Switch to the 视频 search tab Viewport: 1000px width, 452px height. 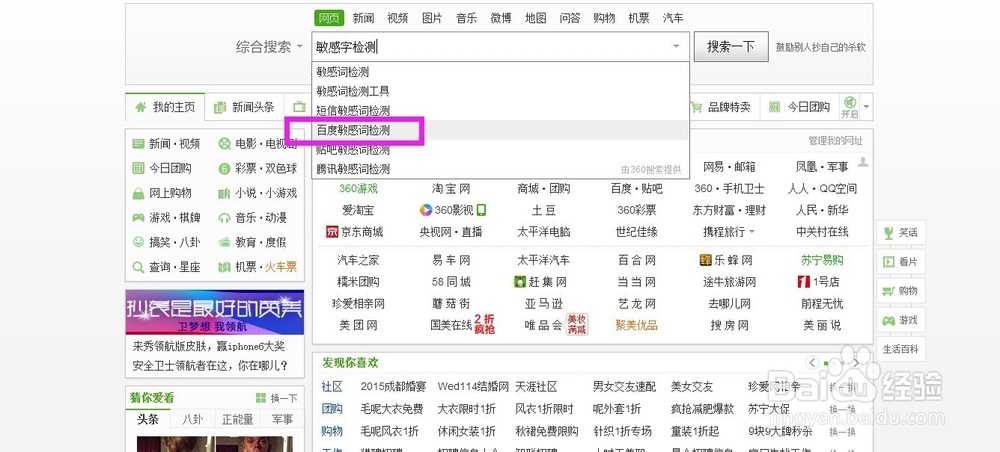(398, 18)
